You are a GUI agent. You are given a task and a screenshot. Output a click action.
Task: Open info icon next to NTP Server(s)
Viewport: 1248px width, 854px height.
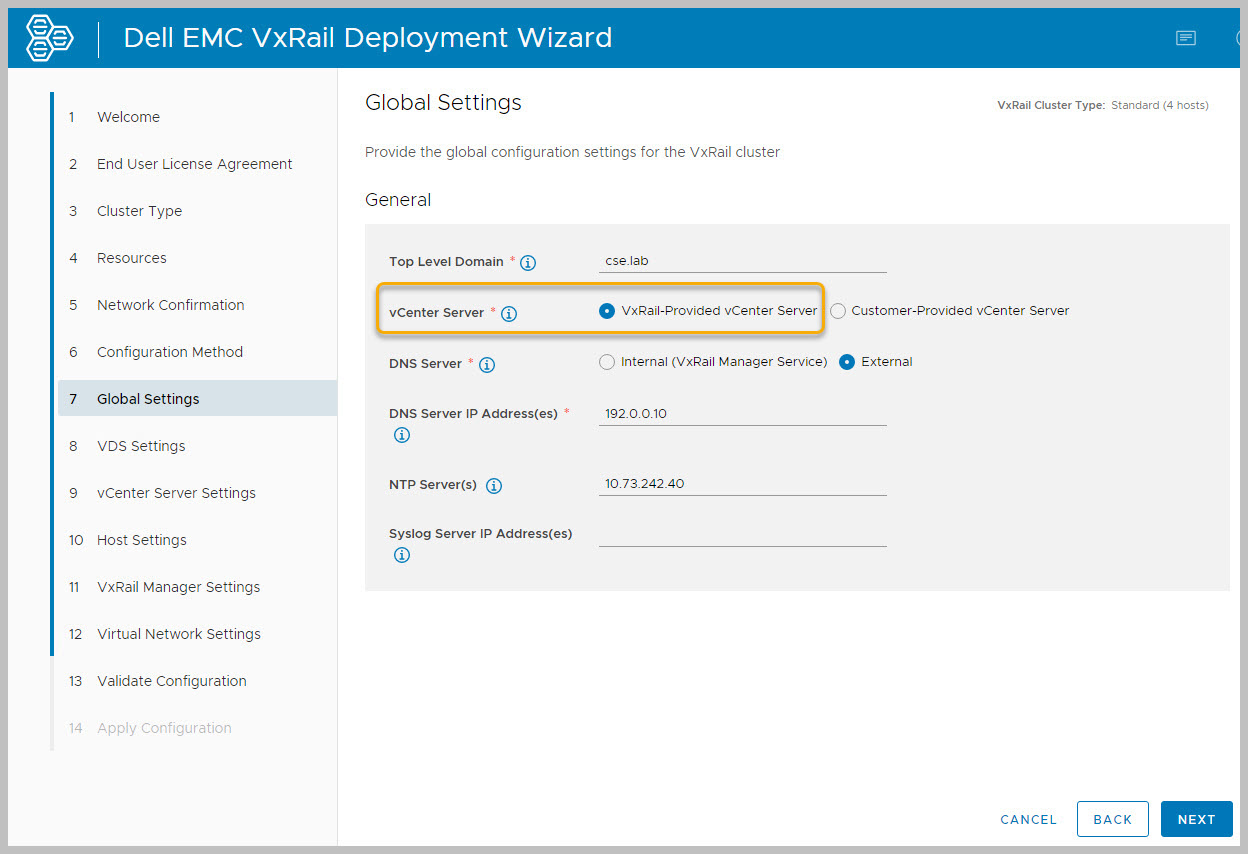[494, 486]
